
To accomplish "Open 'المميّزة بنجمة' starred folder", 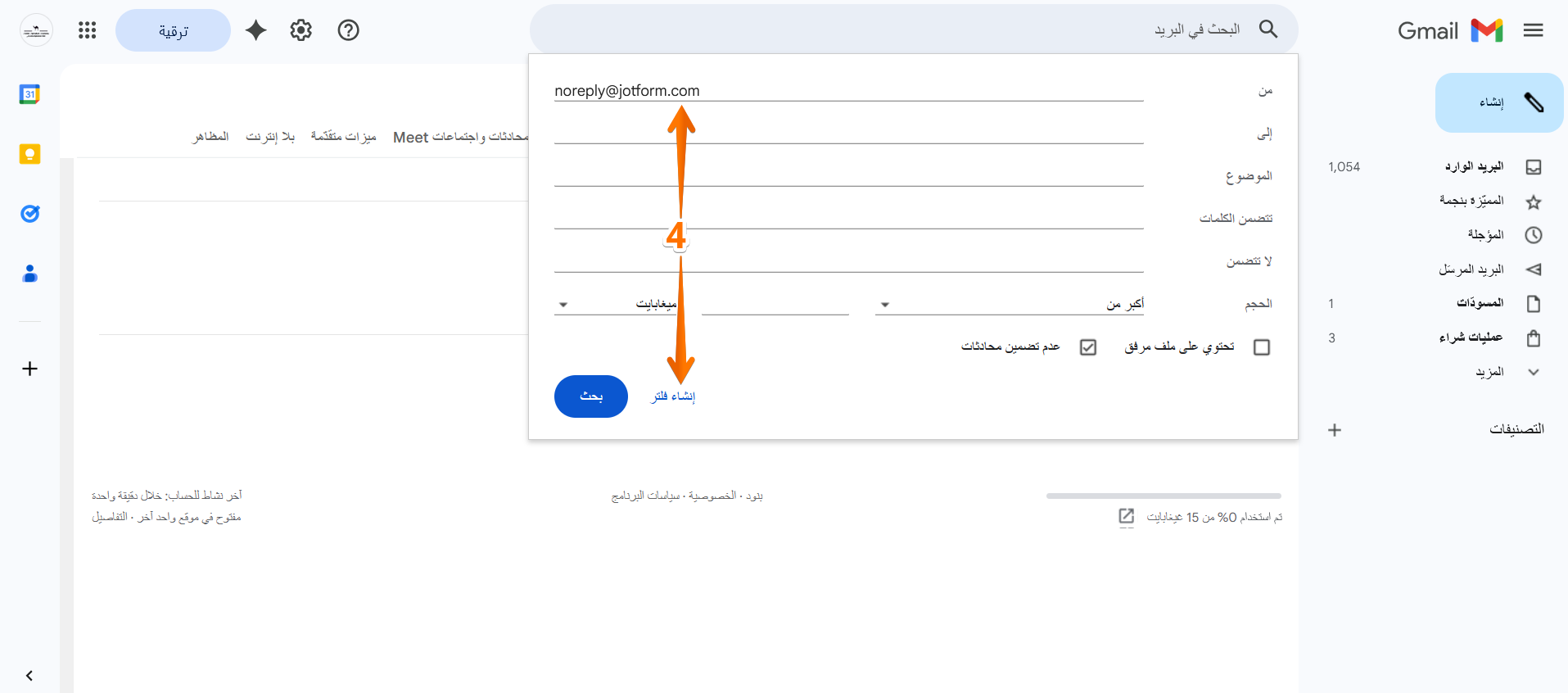I will [1471, 201].
